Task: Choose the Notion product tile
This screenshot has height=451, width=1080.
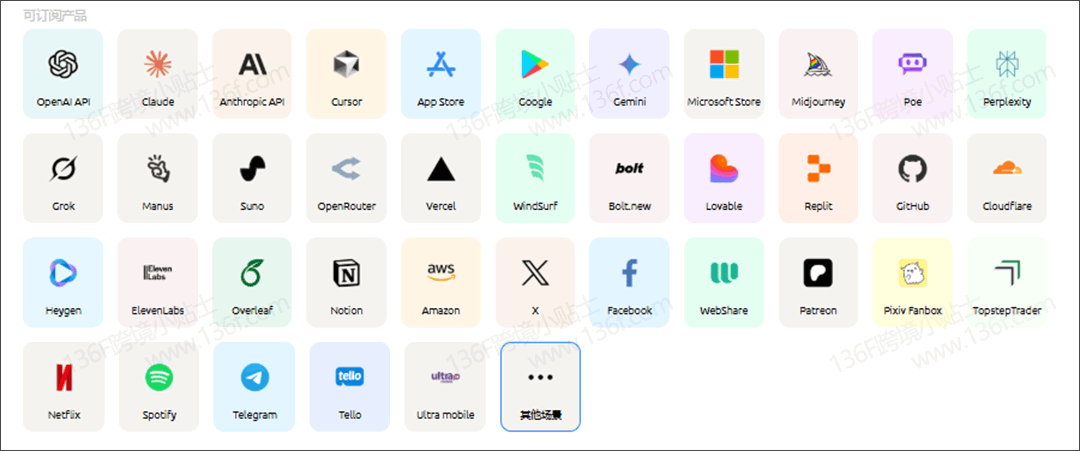Action: (346, 282)
